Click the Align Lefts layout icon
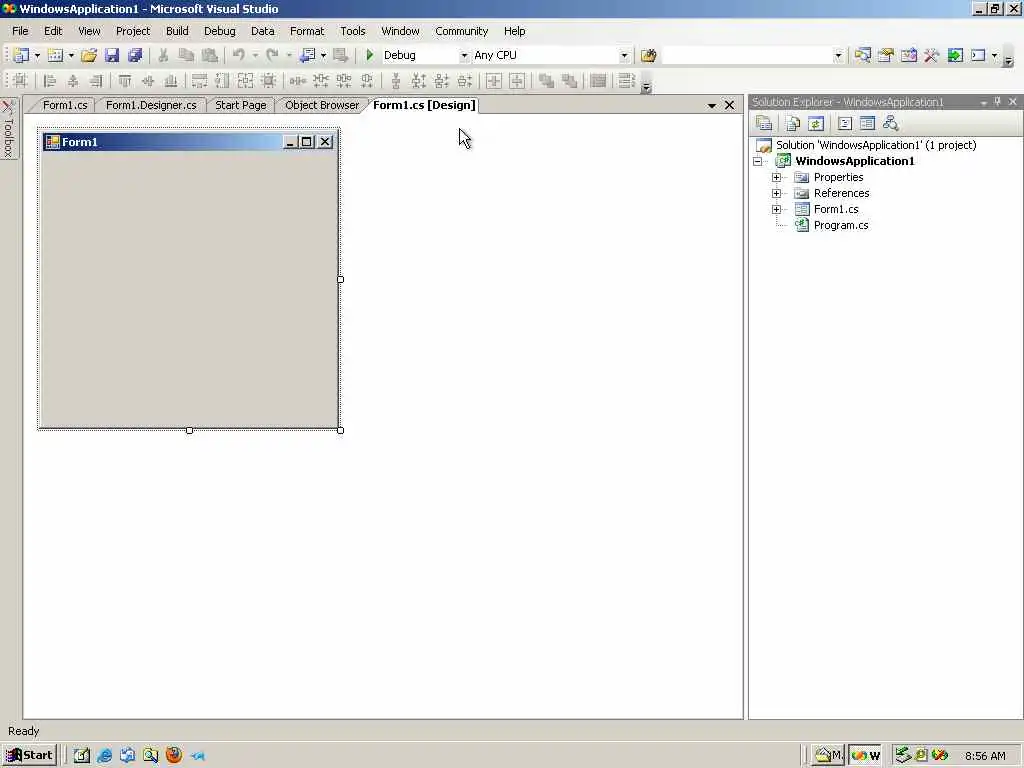 pyautogui.click(x=50, y=81)
